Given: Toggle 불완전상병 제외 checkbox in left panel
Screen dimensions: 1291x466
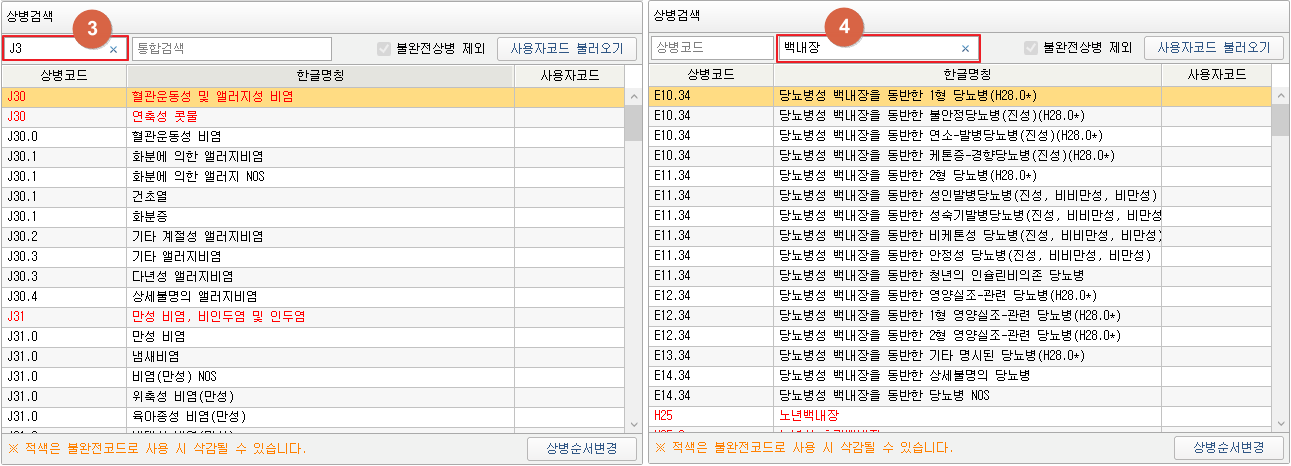Looking at the screenshot, I should (384, 48).
